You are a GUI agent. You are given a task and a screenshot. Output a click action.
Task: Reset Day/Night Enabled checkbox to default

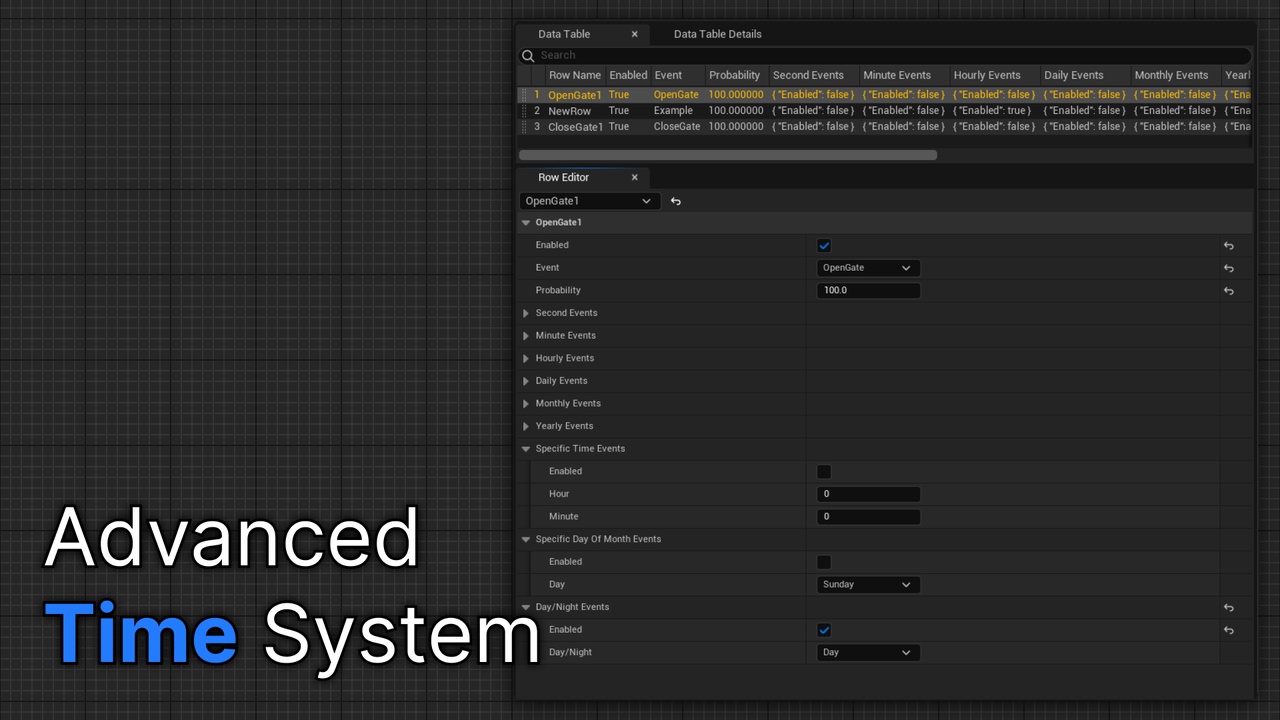pyautogui.click(x=1229, y=630)
